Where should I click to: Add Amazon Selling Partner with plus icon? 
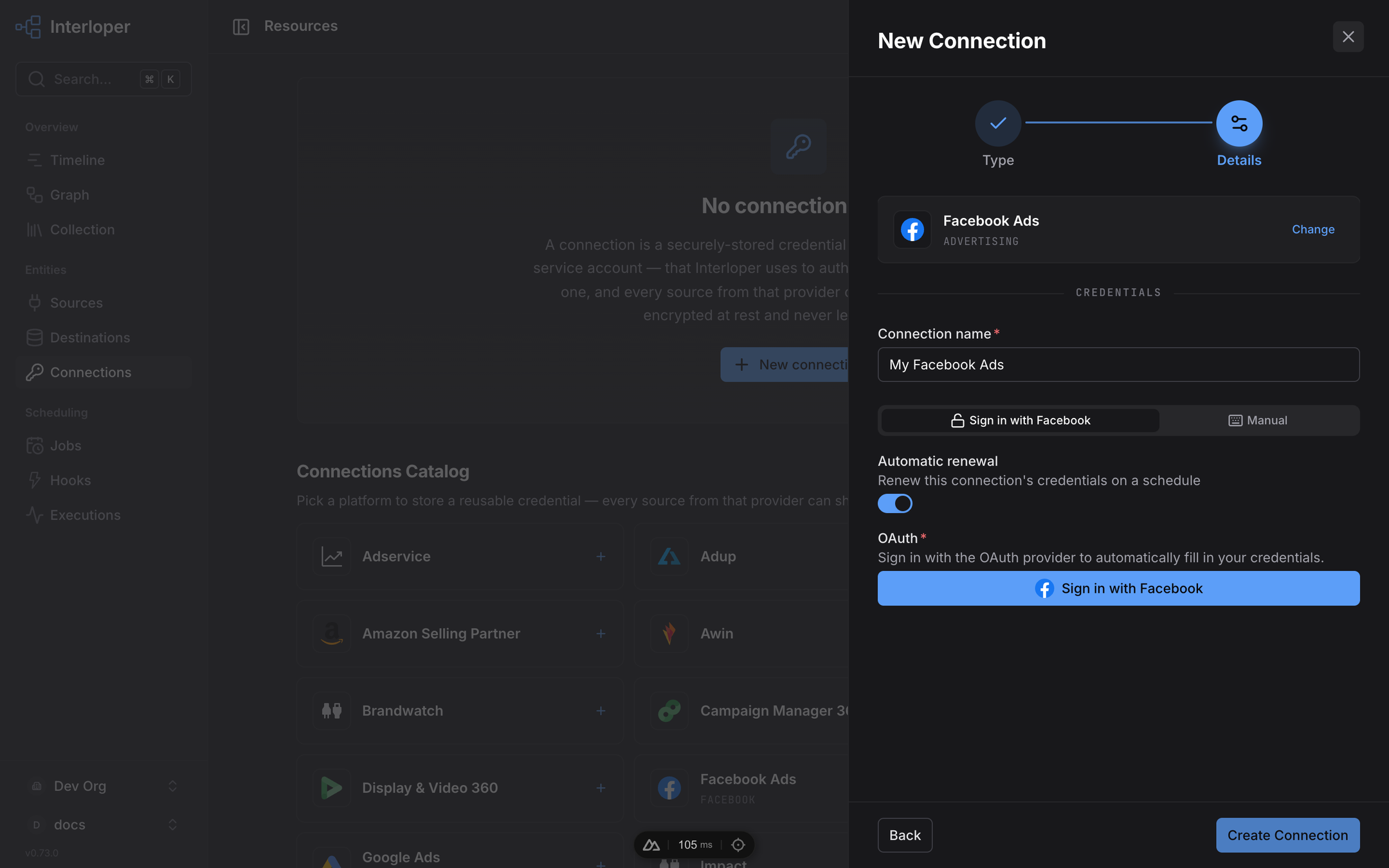tap(601, 634)
